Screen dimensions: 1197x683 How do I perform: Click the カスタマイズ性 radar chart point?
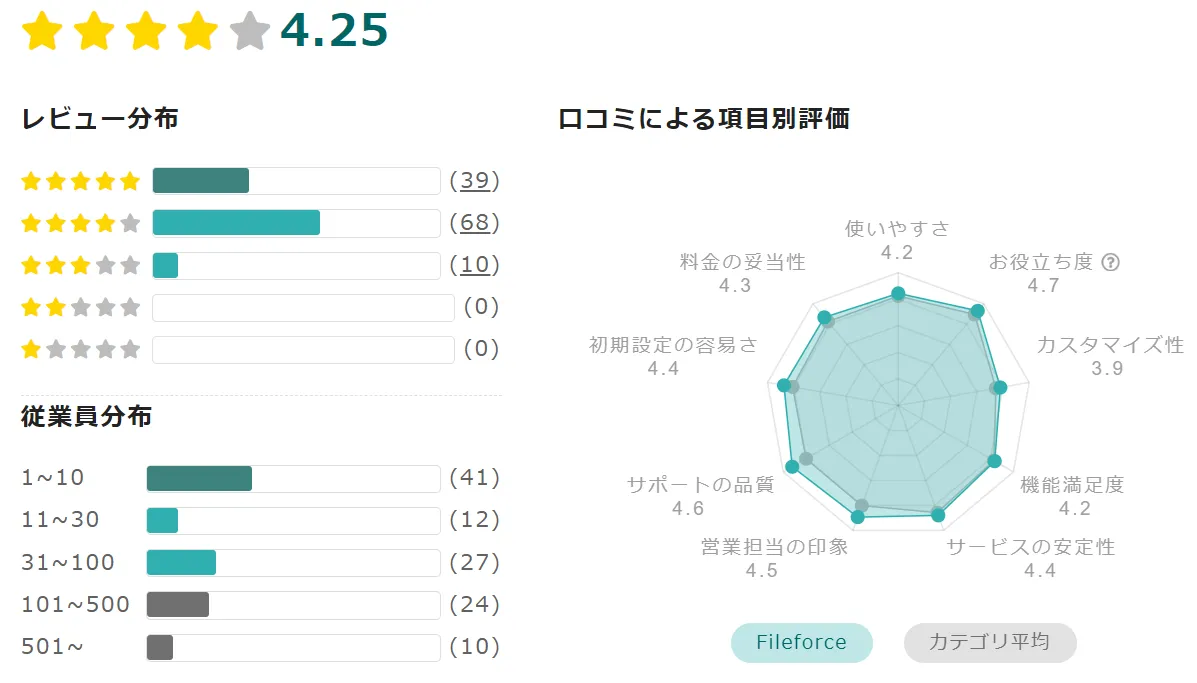(x=999, y=388)
